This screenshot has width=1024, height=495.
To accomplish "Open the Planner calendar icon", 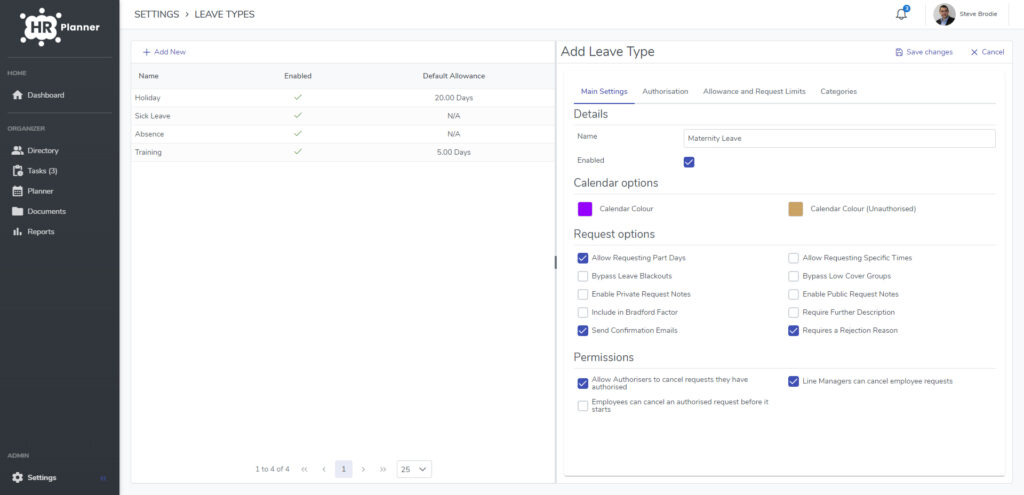I will tap(18, 191).
